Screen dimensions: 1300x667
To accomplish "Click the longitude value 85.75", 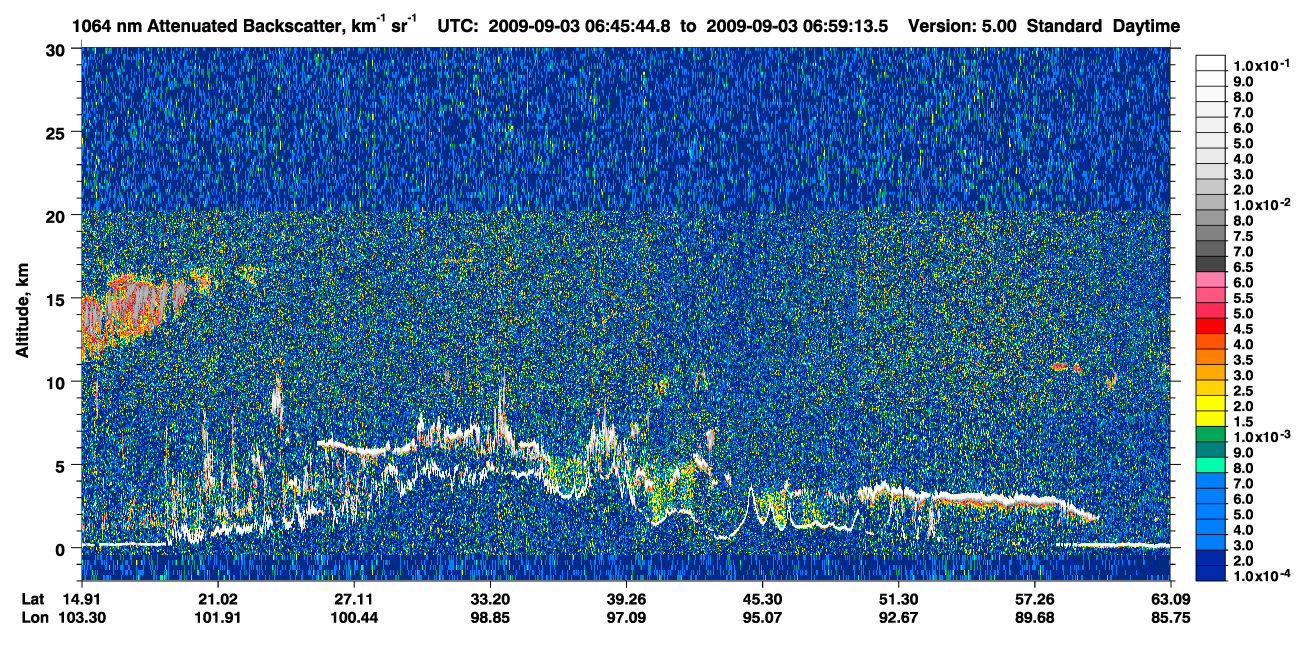I will 1171,617.
